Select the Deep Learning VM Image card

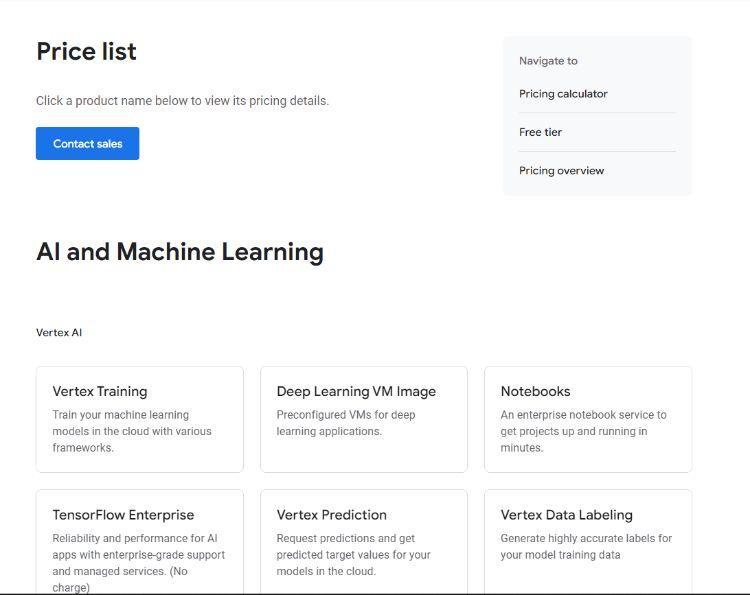pos(364,419)
